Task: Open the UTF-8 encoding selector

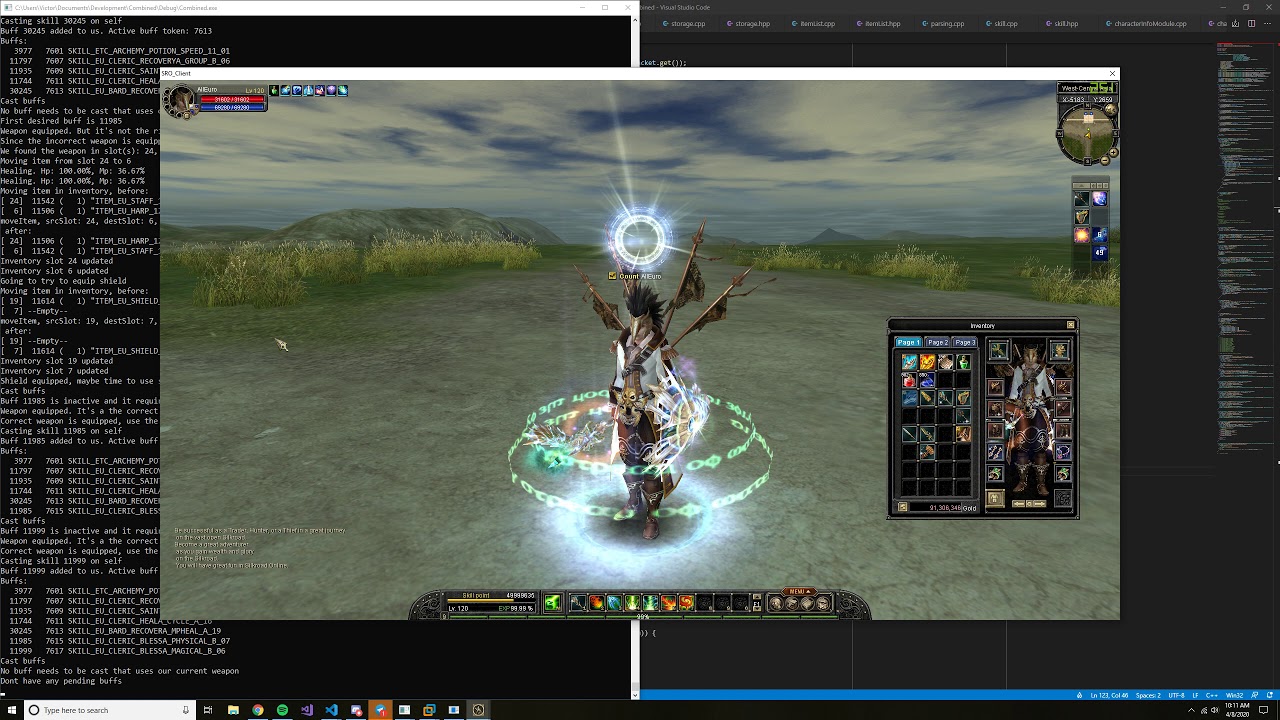Action: pyautogui.click(x=1176, y=695)
